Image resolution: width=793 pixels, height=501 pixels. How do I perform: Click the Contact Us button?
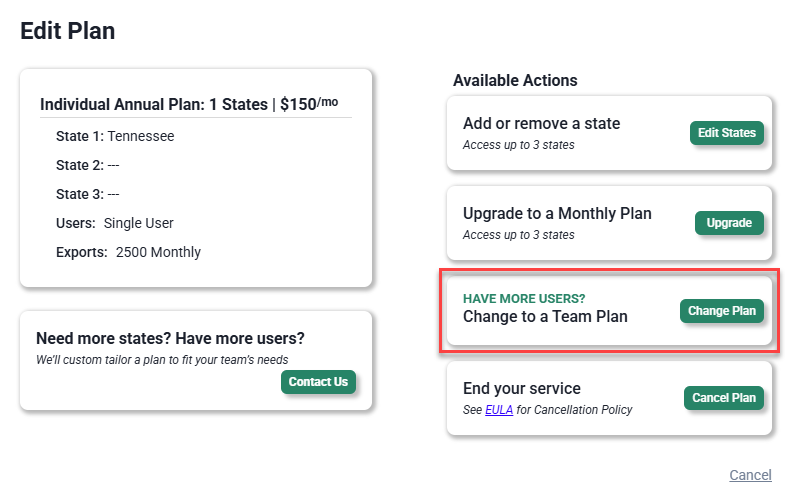click(x=318, y=382)
